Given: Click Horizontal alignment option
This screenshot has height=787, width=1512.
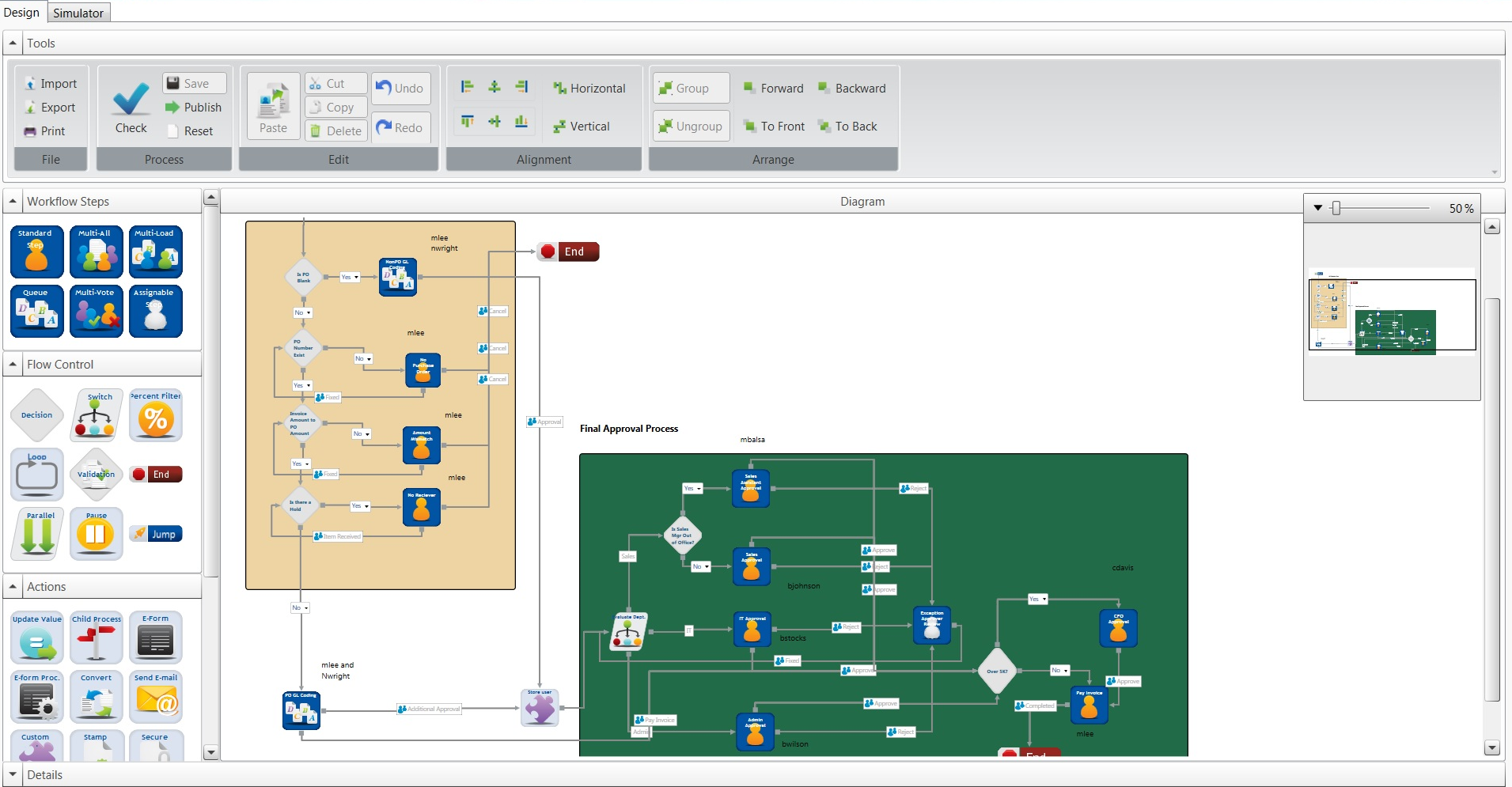Looking at the screenshot, I should (589, 89).
